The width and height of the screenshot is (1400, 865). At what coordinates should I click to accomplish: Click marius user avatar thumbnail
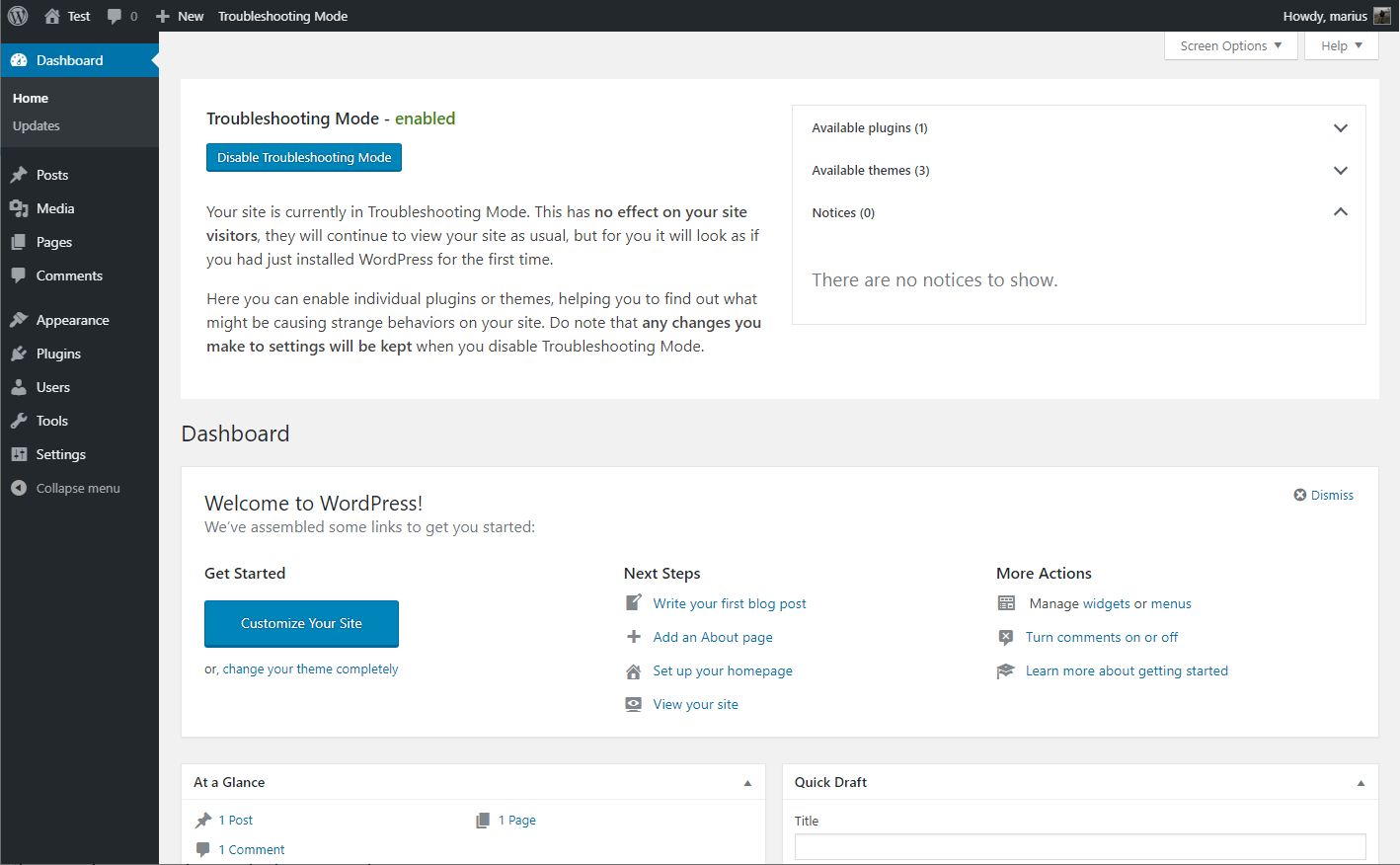pos(1381,16)
